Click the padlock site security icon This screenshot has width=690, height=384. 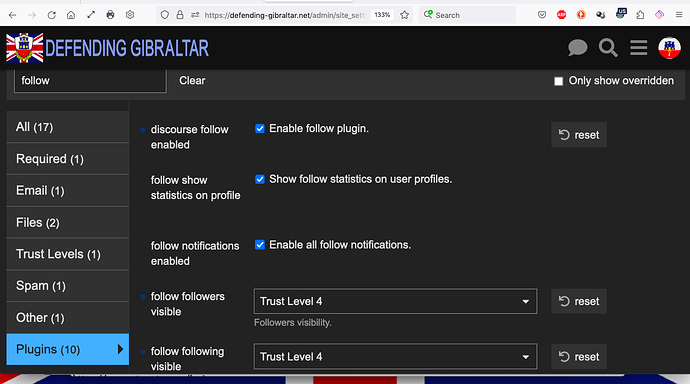click(x=180, y=15)
